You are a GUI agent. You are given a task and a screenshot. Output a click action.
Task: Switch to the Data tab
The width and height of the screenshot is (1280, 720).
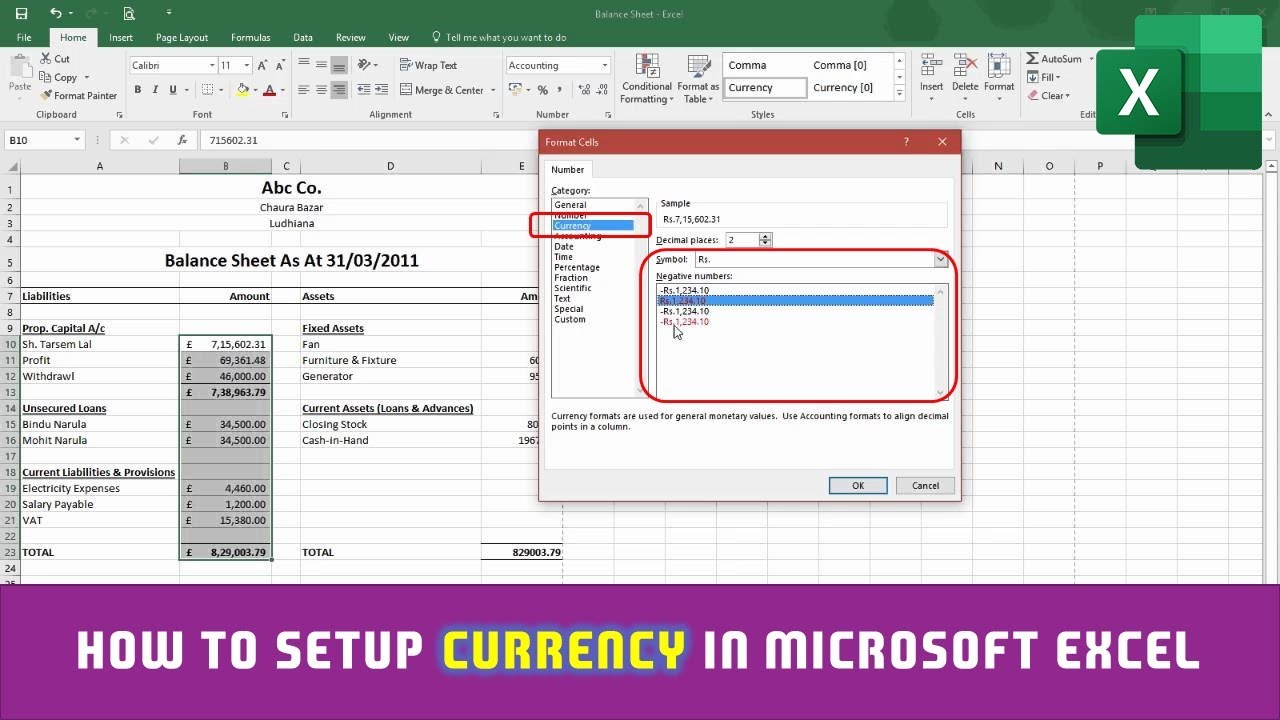[303, 37]
